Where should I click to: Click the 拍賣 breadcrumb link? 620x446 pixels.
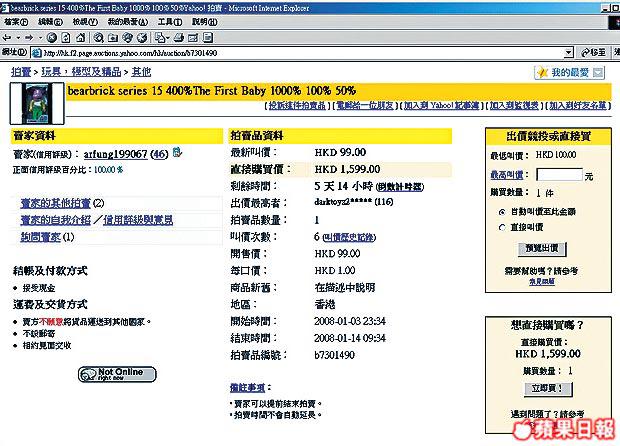coord(21,72)
